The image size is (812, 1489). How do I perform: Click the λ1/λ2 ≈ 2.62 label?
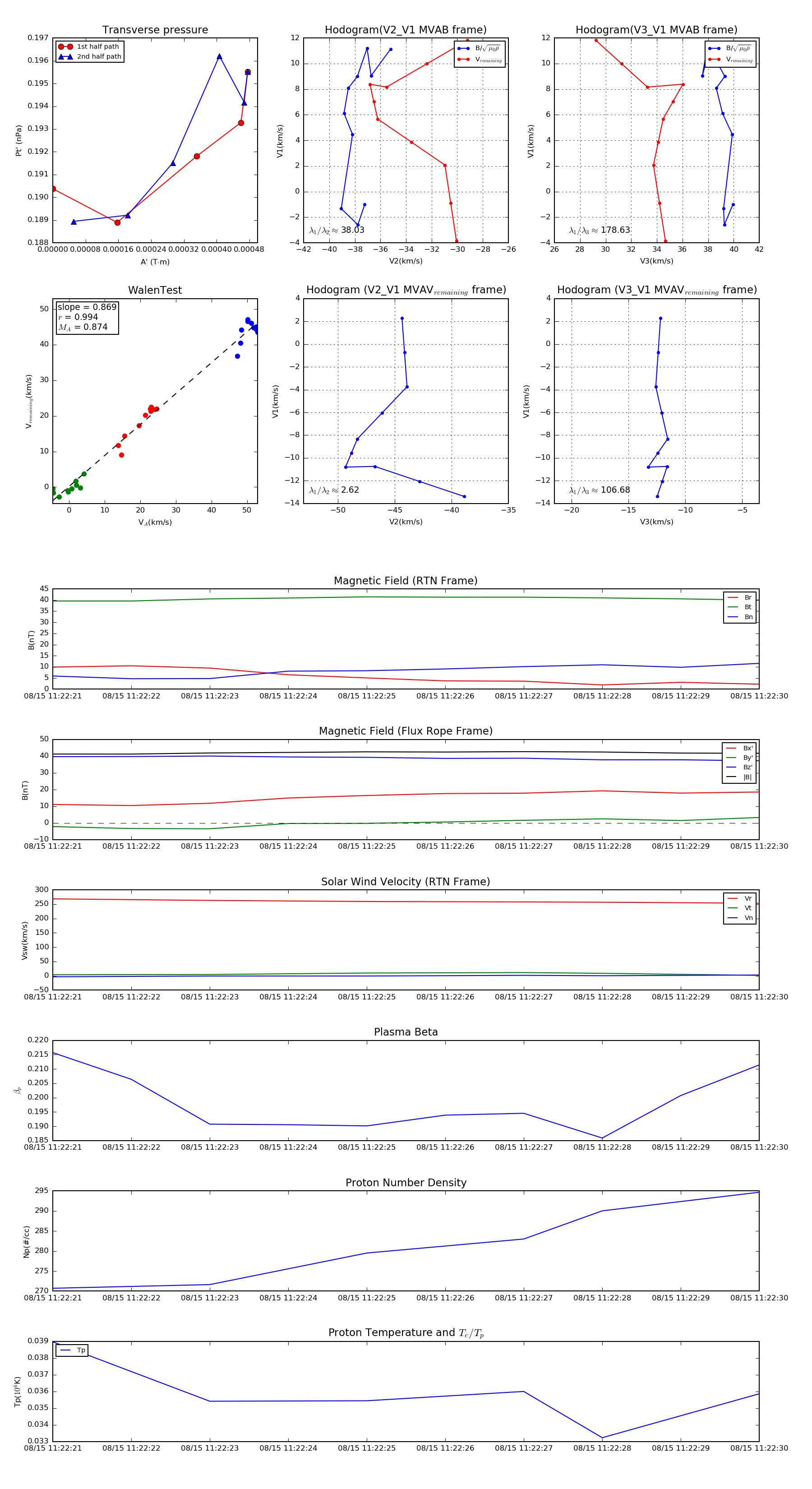[334, 490]
